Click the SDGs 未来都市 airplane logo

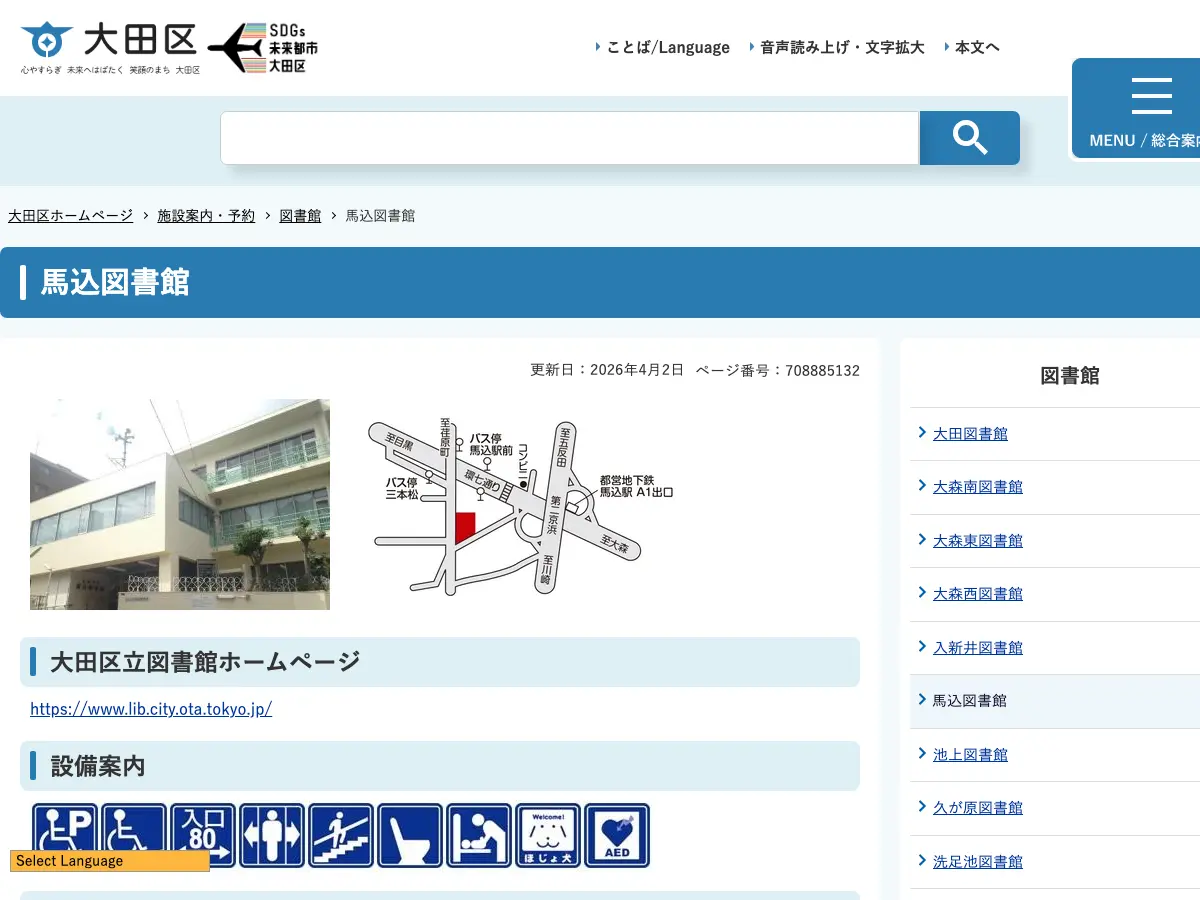coord(263,48)
